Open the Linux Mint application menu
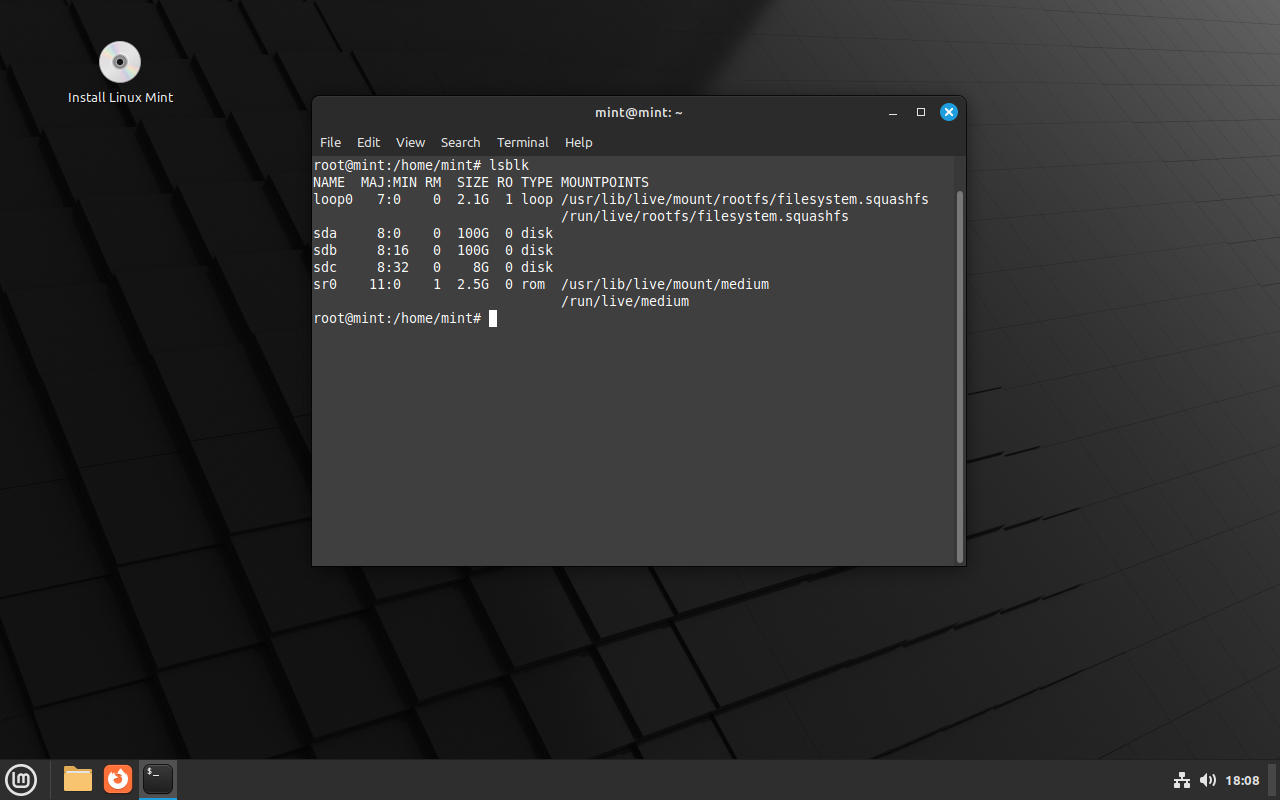The width and height of the screenshot is (1280, 800). pyautogui.click(x=21, y=779)
